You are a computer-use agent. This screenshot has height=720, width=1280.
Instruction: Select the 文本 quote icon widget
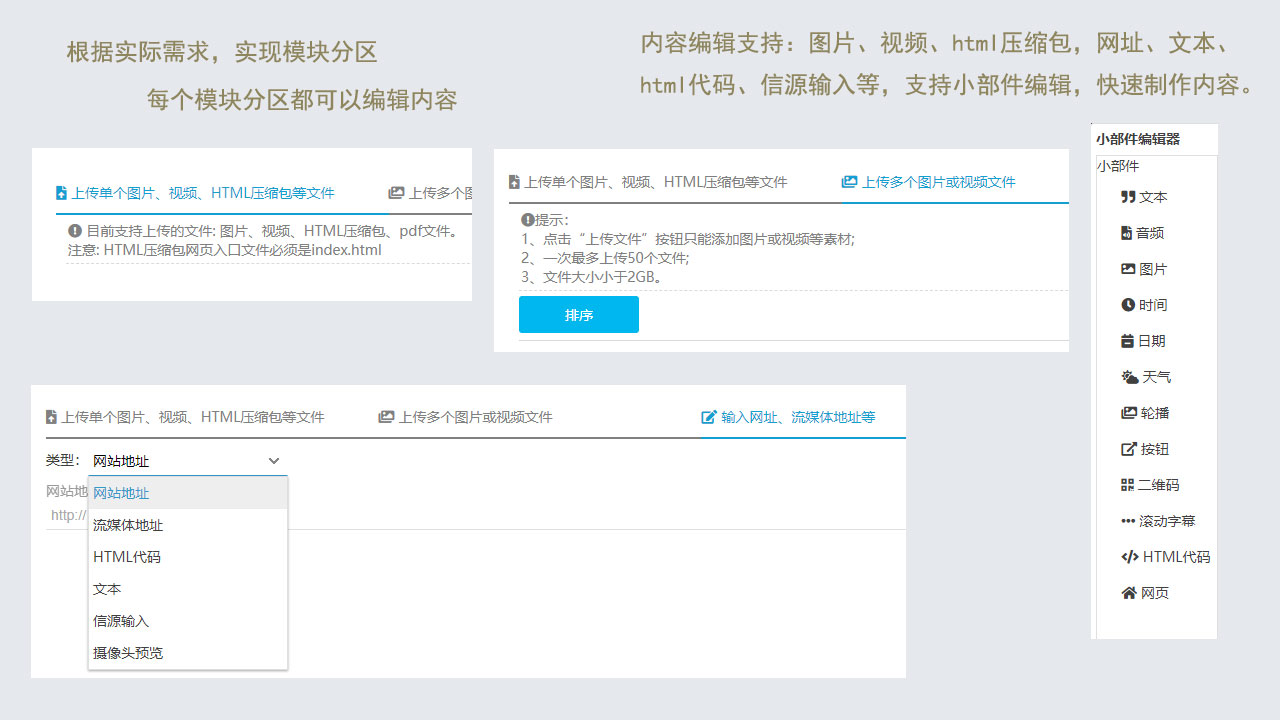click(x=1128, y=197)
